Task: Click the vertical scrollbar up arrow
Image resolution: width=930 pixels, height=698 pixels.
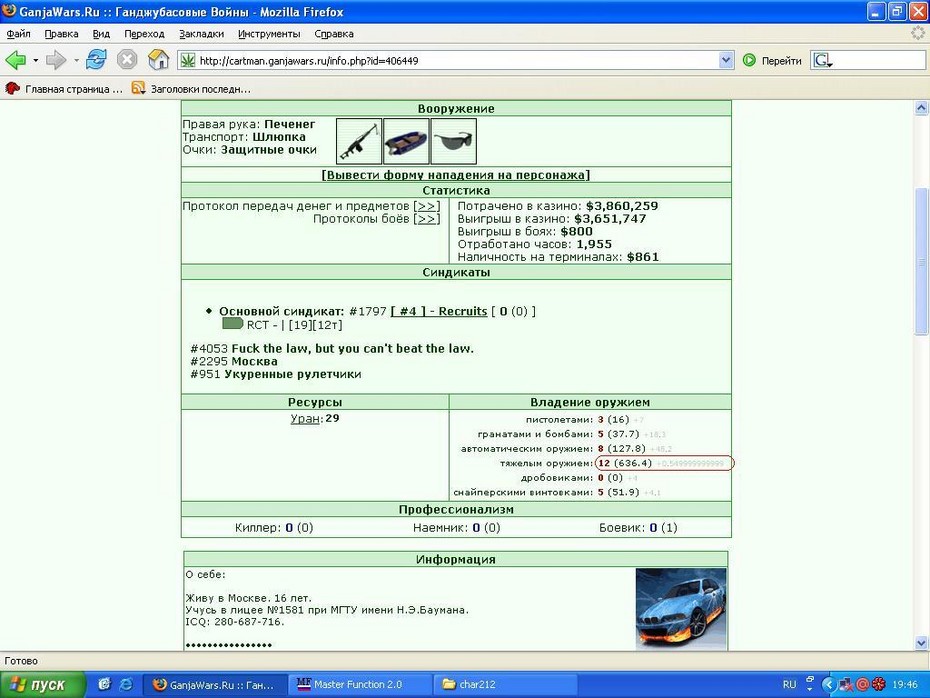Action: pyautogui.click(x=921, y=107)
